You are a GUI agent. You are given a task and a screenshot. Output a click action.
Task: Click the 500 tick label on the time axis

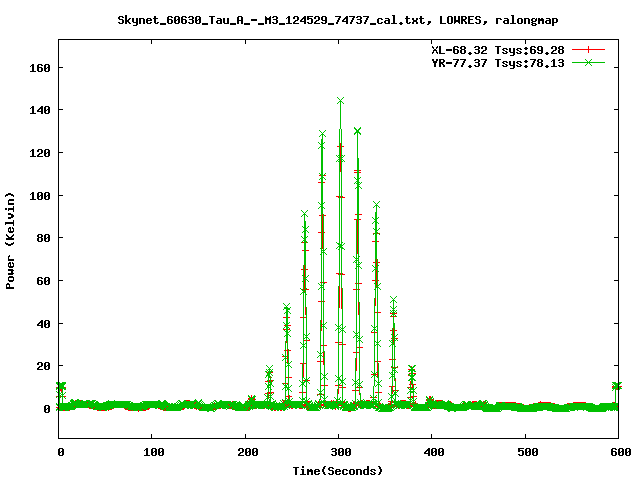point(525,453)
